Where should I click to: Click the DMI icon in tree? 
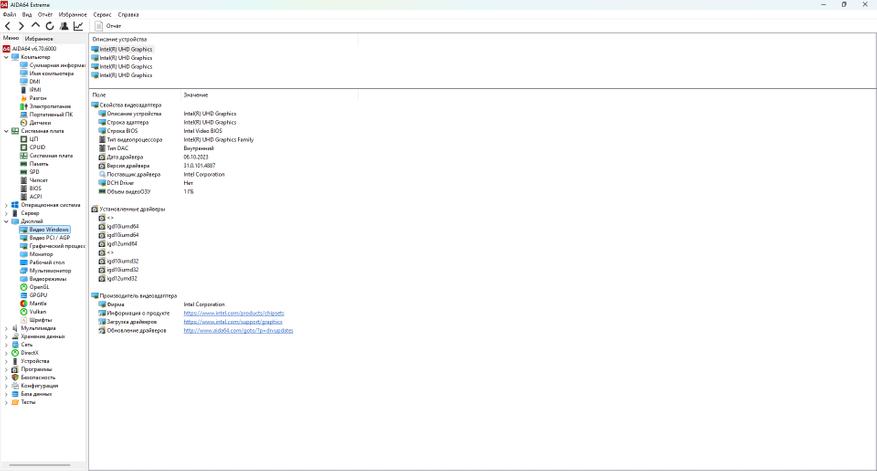tap(23, 82)
